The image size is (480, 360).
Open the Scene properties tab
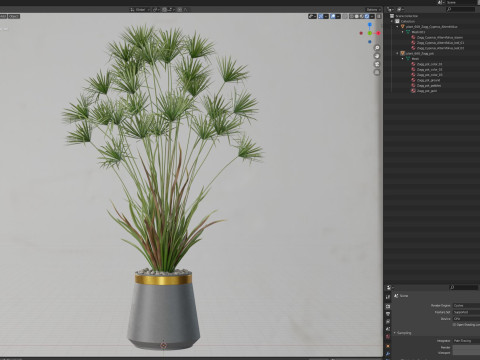pos(388,329)
